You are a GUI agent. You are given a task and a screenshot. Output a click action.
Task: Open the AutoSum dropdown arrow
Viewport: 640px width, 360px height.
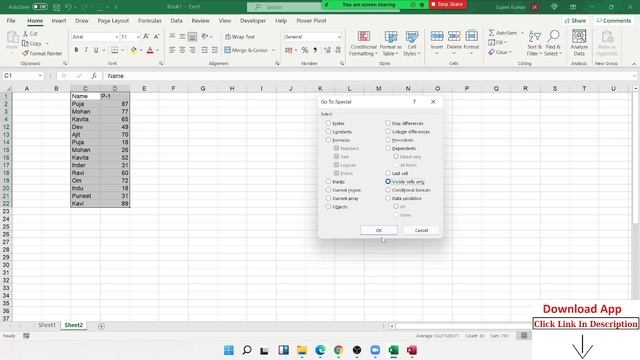point(522,33)
